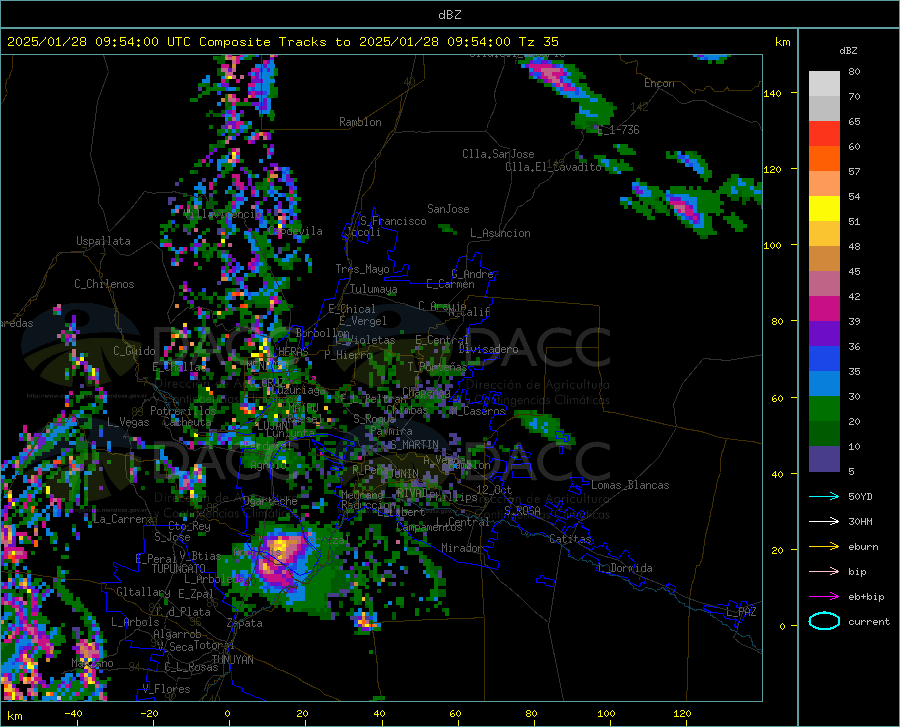
Task: Click the white 30HM track arrow in legend
Action: click(824, 522)
